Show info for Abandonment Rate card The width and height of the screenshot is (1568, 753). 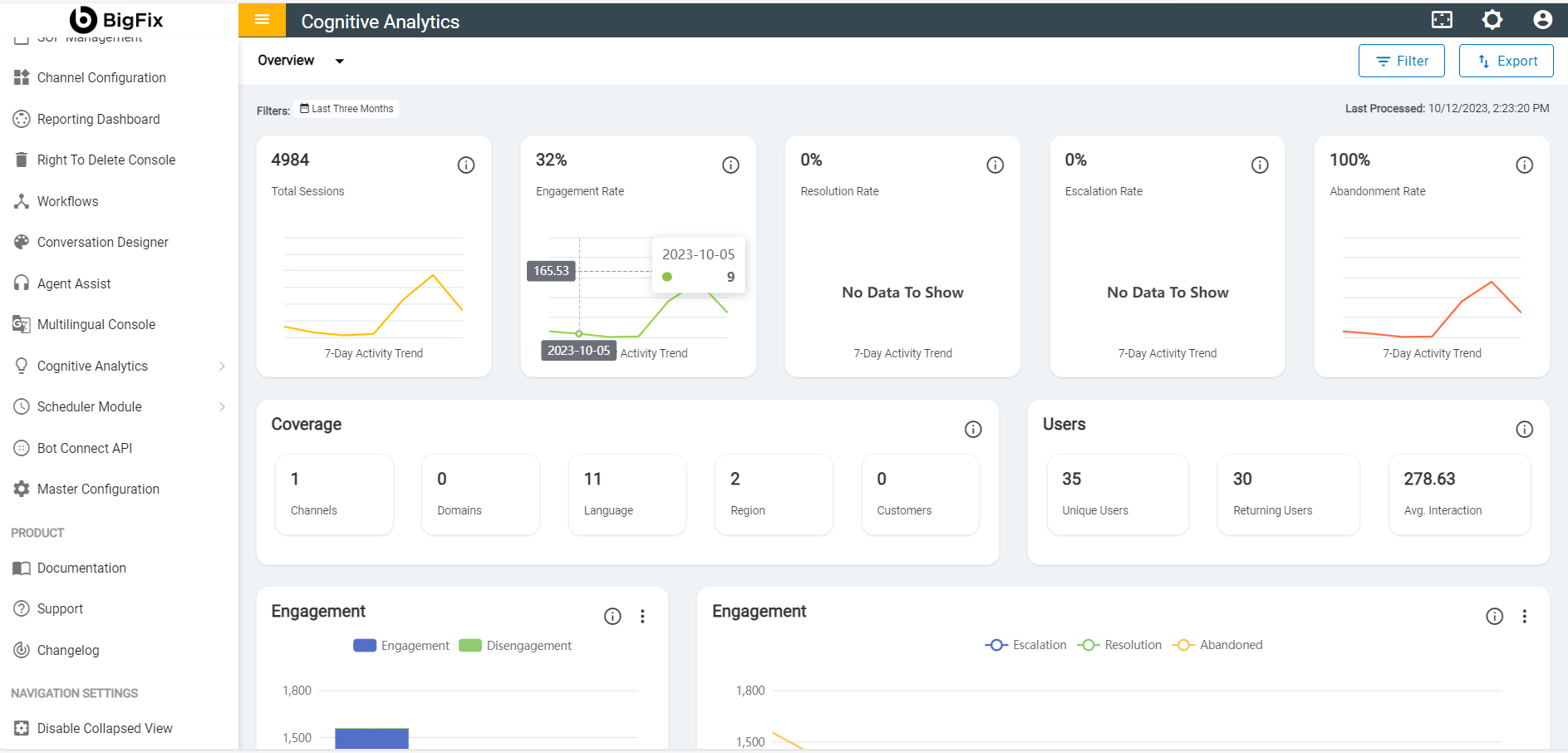coord(1524,165)
